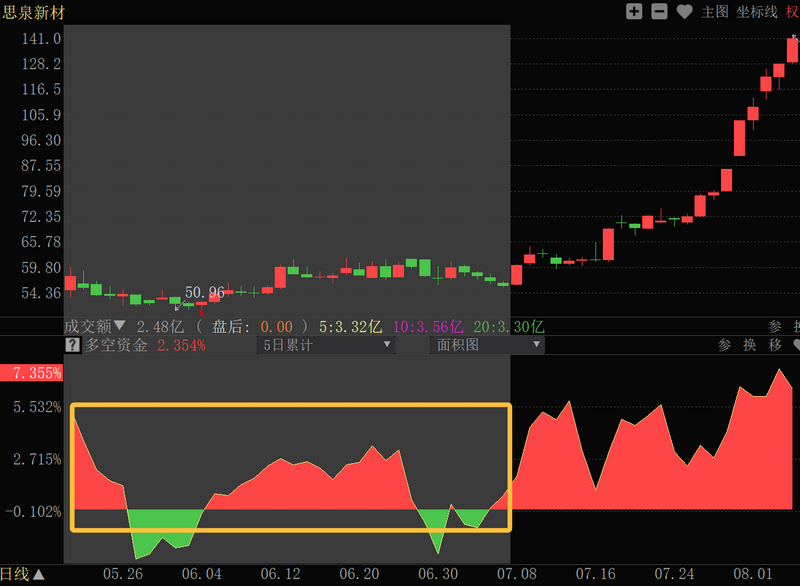Open the 坐标线 coordinate line setting
This screenshot has height=586, width=800.
tap(757, 12)
